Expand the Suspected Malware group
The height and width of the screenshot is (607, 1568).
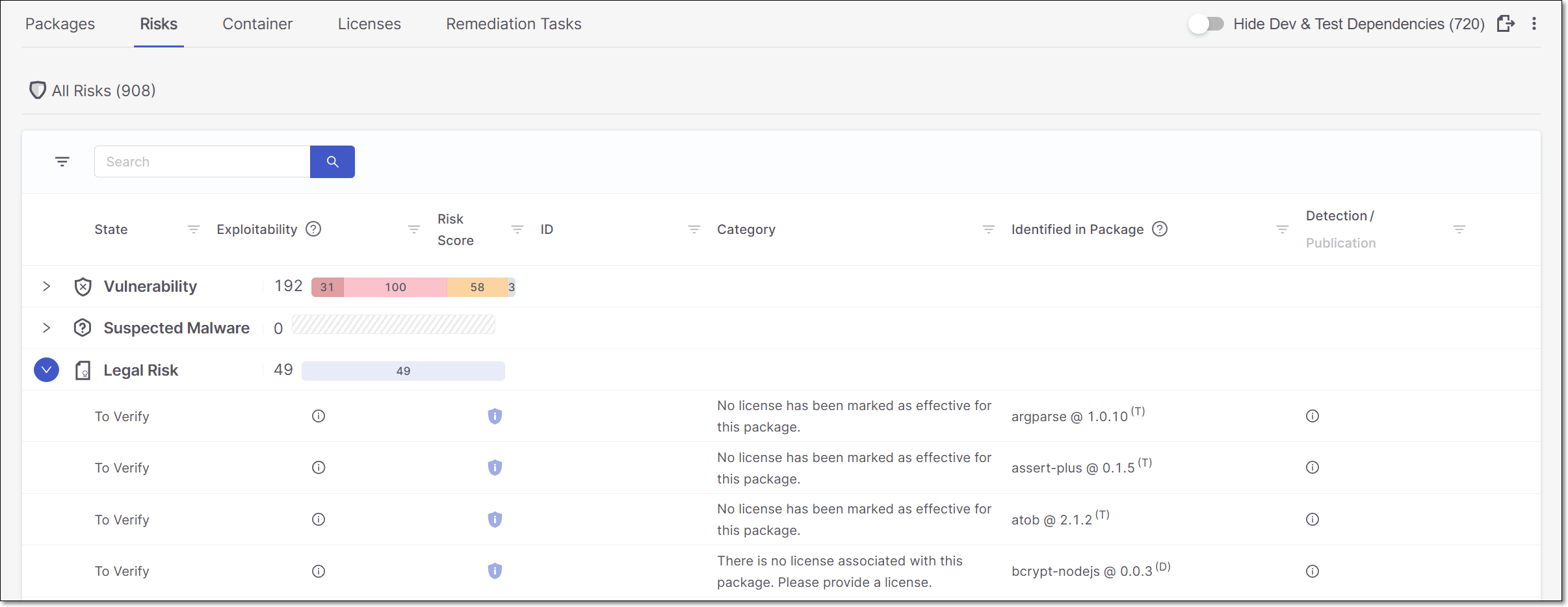tap(46, 328)
